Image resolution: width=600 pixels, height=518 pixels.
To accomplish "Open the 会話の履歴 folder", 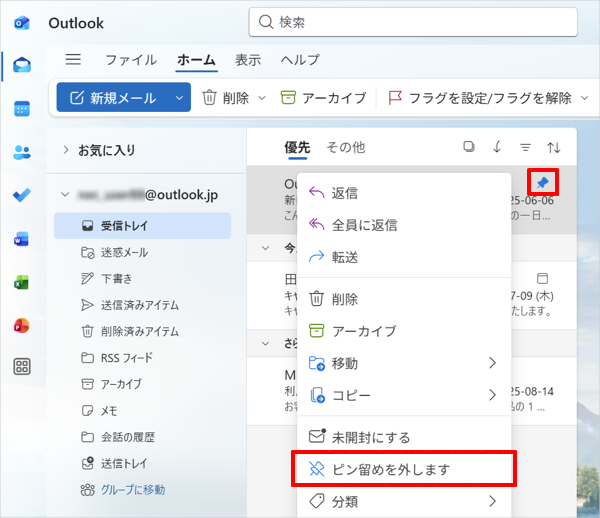I will [118, 437].
